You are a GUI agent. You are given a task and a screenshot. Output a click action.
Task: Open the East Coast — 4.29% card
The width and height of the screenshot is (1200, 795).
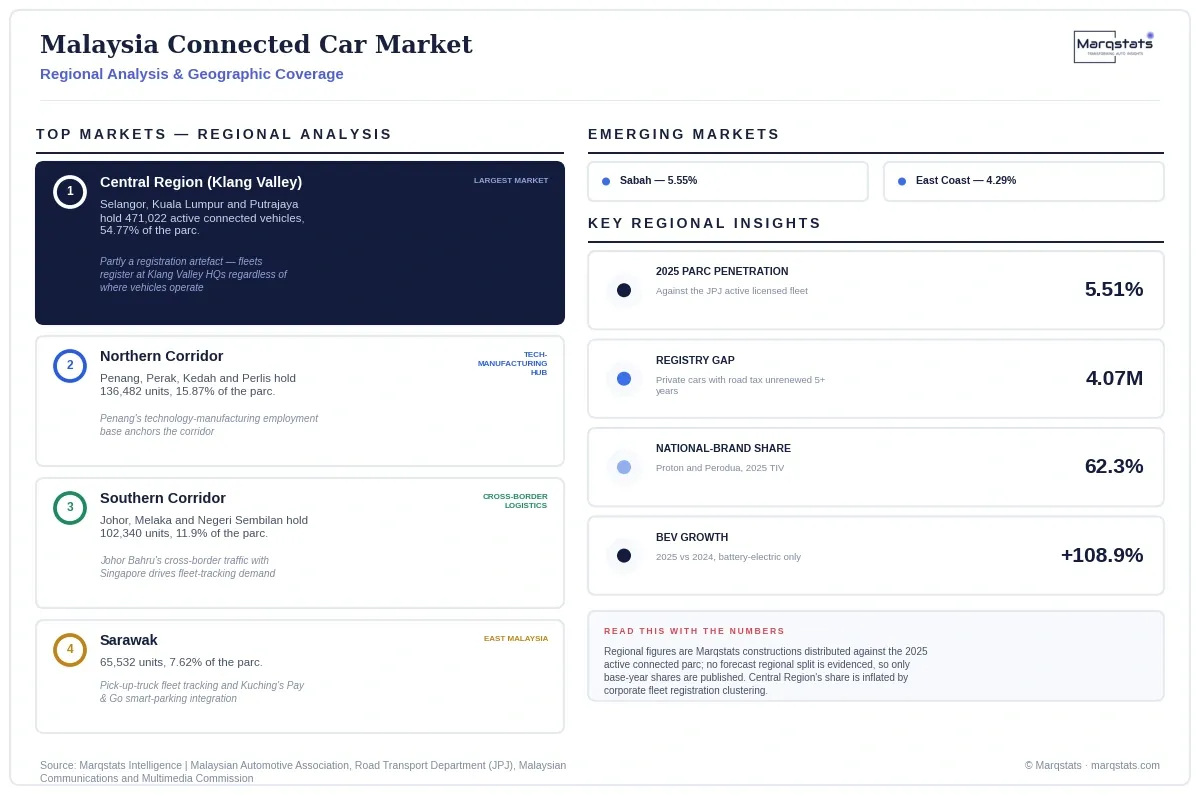point(1024,181)
